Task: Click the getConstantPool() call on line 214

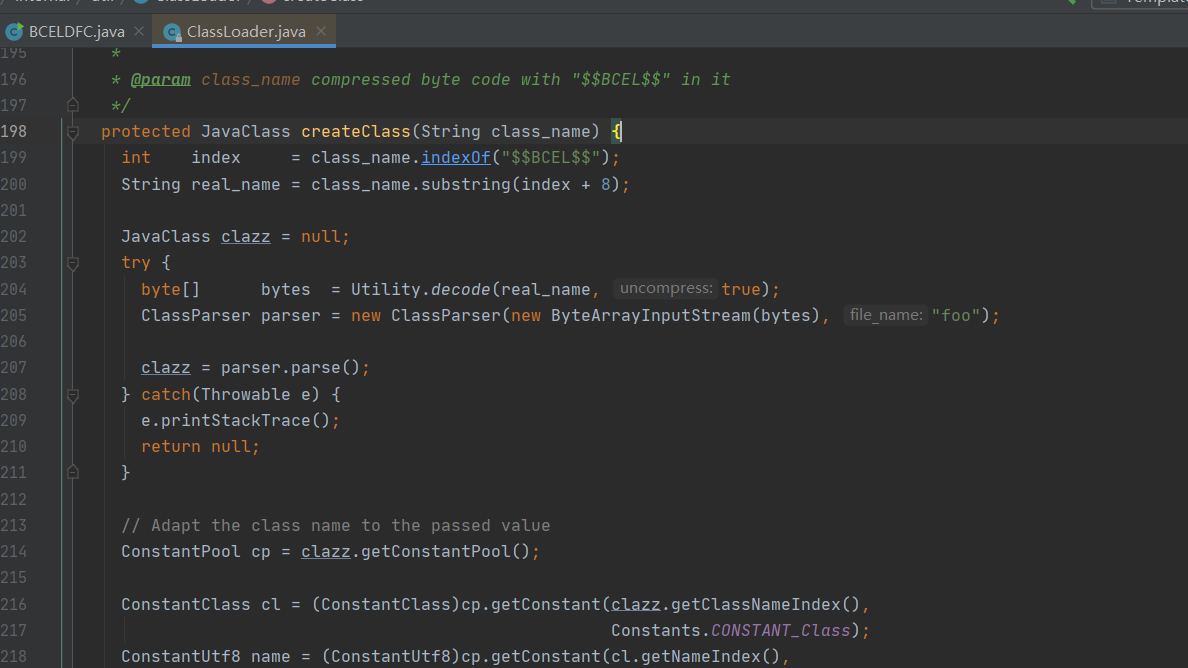Action: pyautogui.click(x=446, y=551)
